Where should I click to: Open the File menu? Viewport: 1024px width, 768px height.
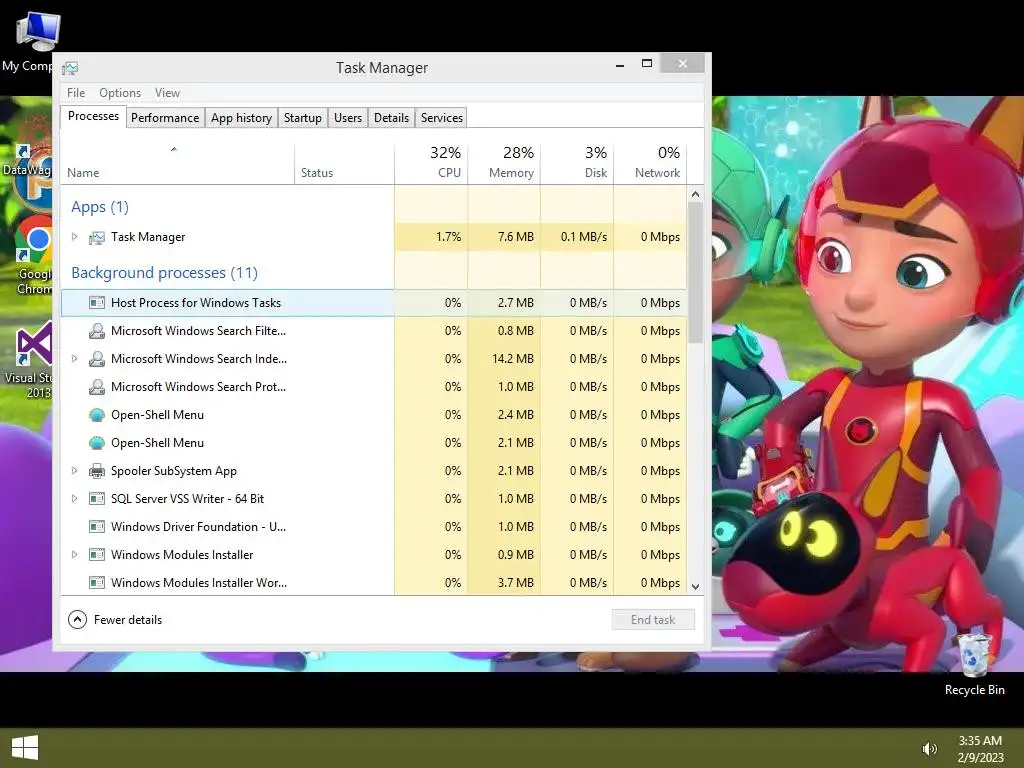pos(76,93)
